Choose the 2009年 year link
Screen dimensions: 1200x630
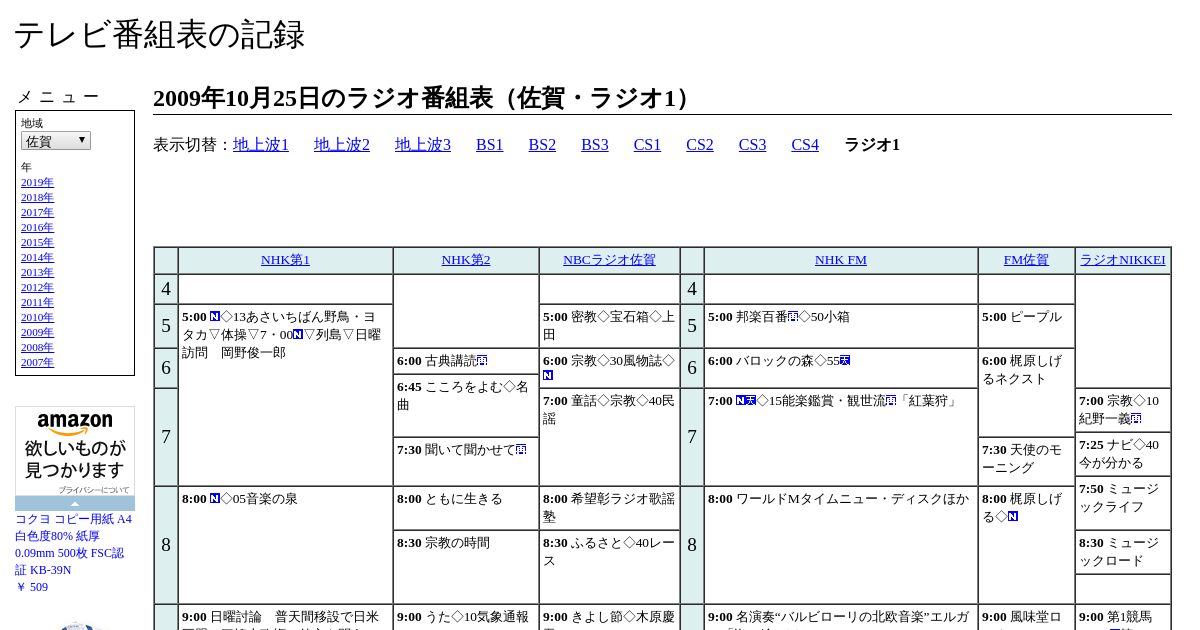pyautogui.click(x=37, y=332)
